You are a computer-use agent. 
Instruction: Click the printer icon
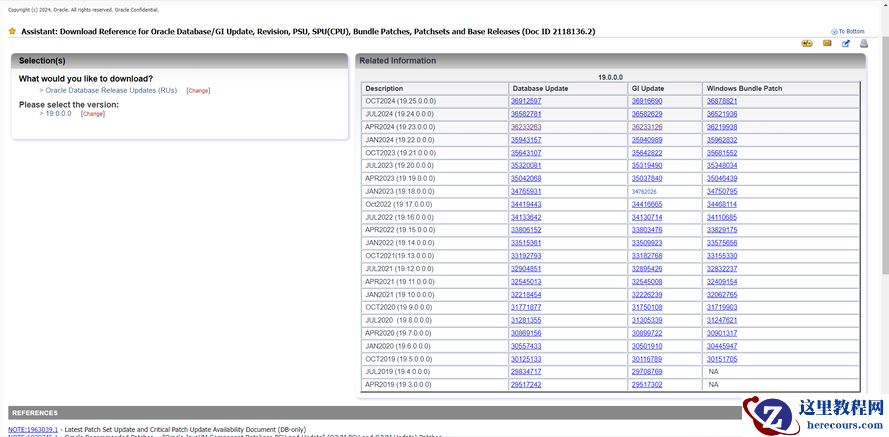pyautogui.click(x=863, y=44)
